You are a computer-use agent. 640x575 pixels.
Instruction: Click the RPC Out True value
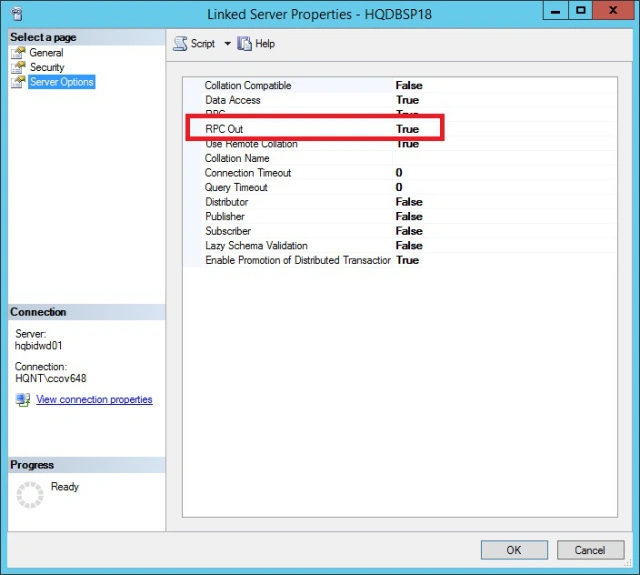(x=407, y=129)
